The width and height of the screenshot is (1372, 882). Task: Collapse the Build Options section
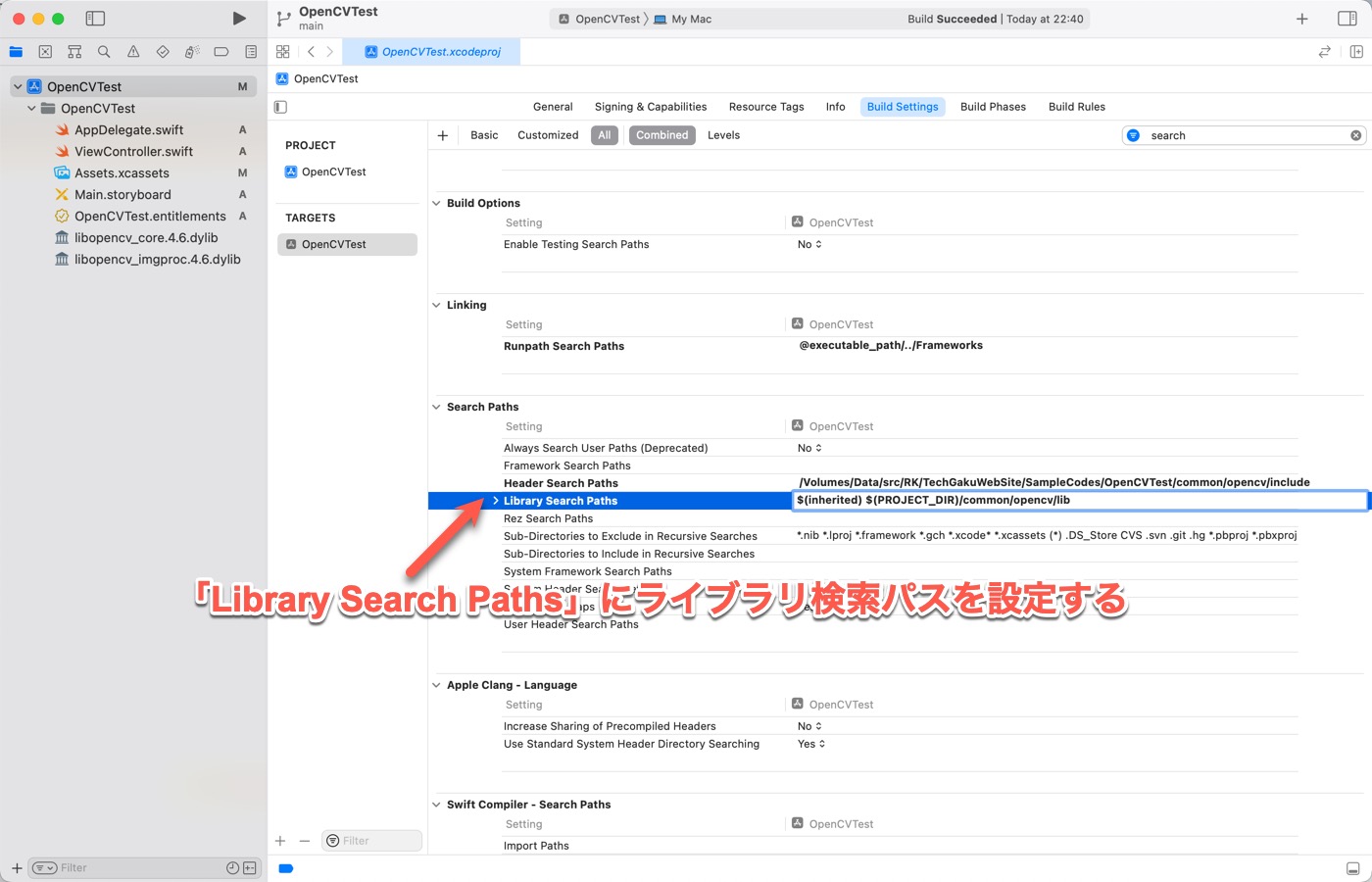coord(437,204)
